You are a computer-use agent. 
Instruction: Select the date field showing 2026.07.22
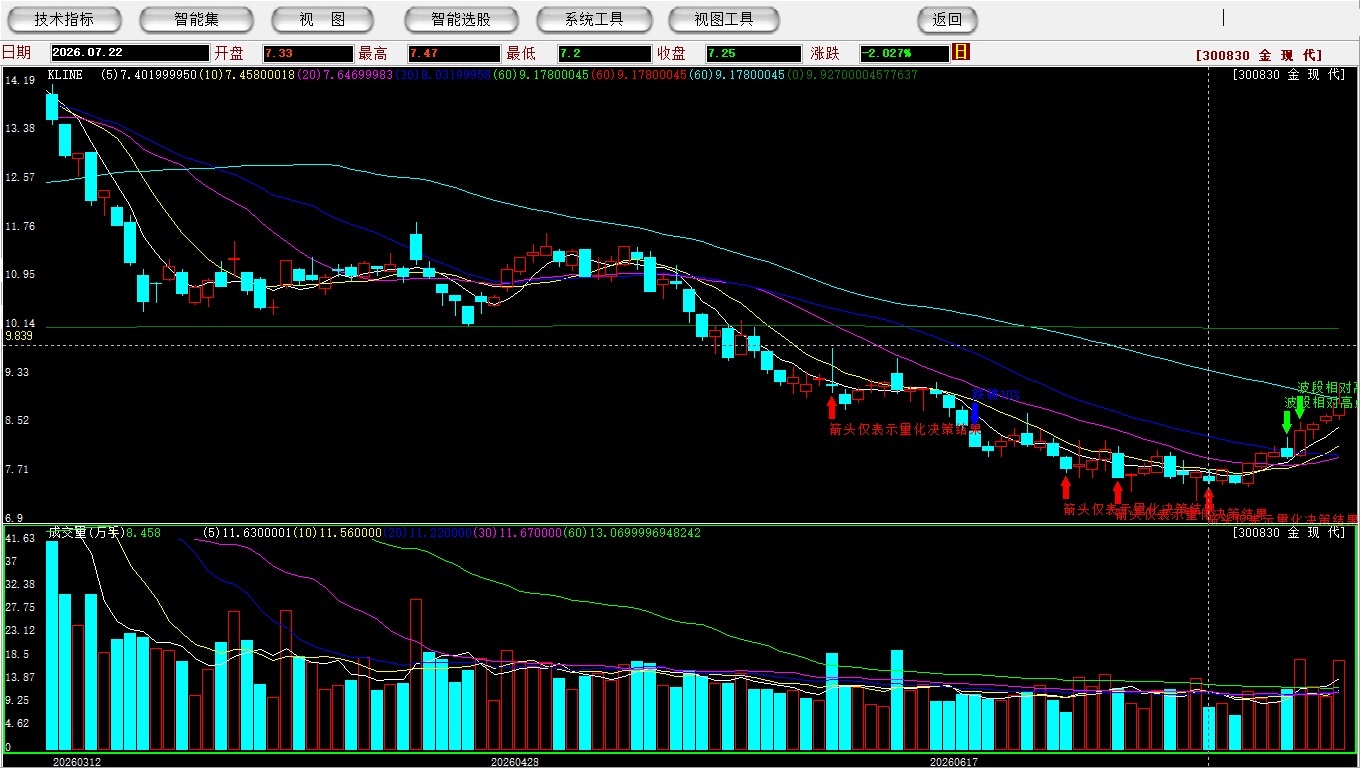[129, 53]
